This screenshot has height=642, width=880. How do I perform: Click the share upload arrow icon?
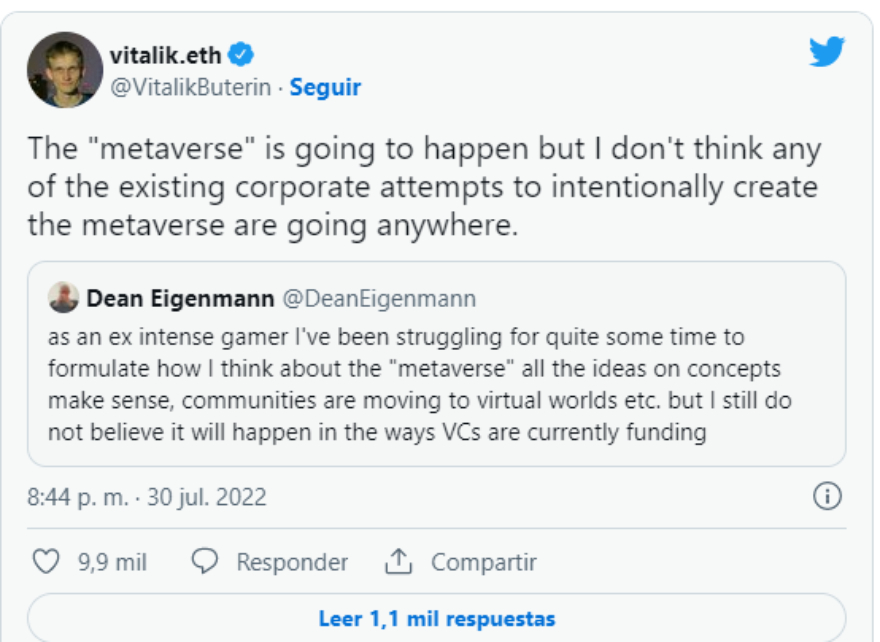pos(398,562)
